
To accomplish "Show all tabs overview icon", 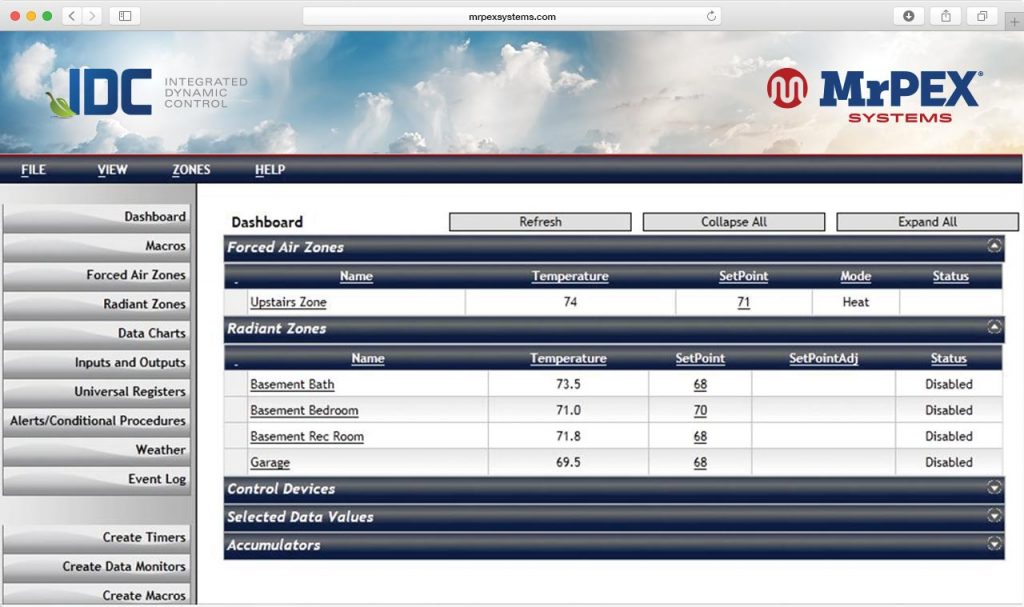I will (982, 16).
